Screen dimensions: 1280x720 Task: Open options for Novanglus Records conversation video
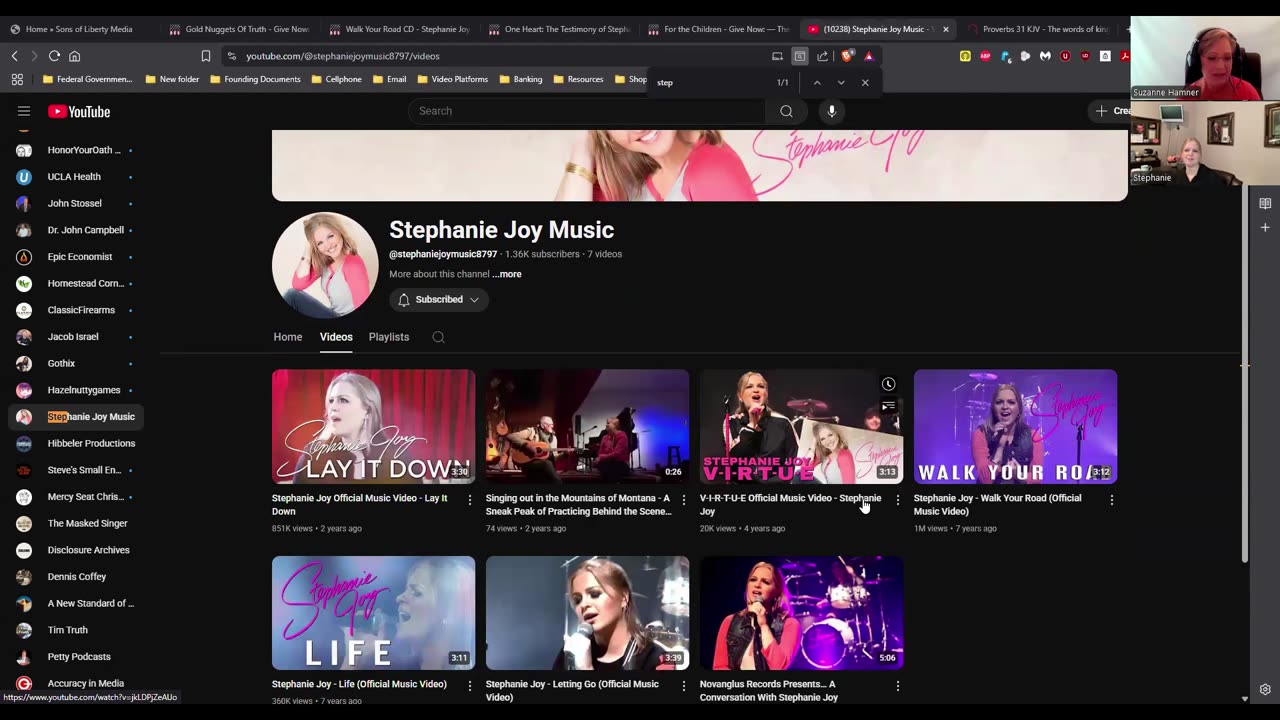[897, 686]
